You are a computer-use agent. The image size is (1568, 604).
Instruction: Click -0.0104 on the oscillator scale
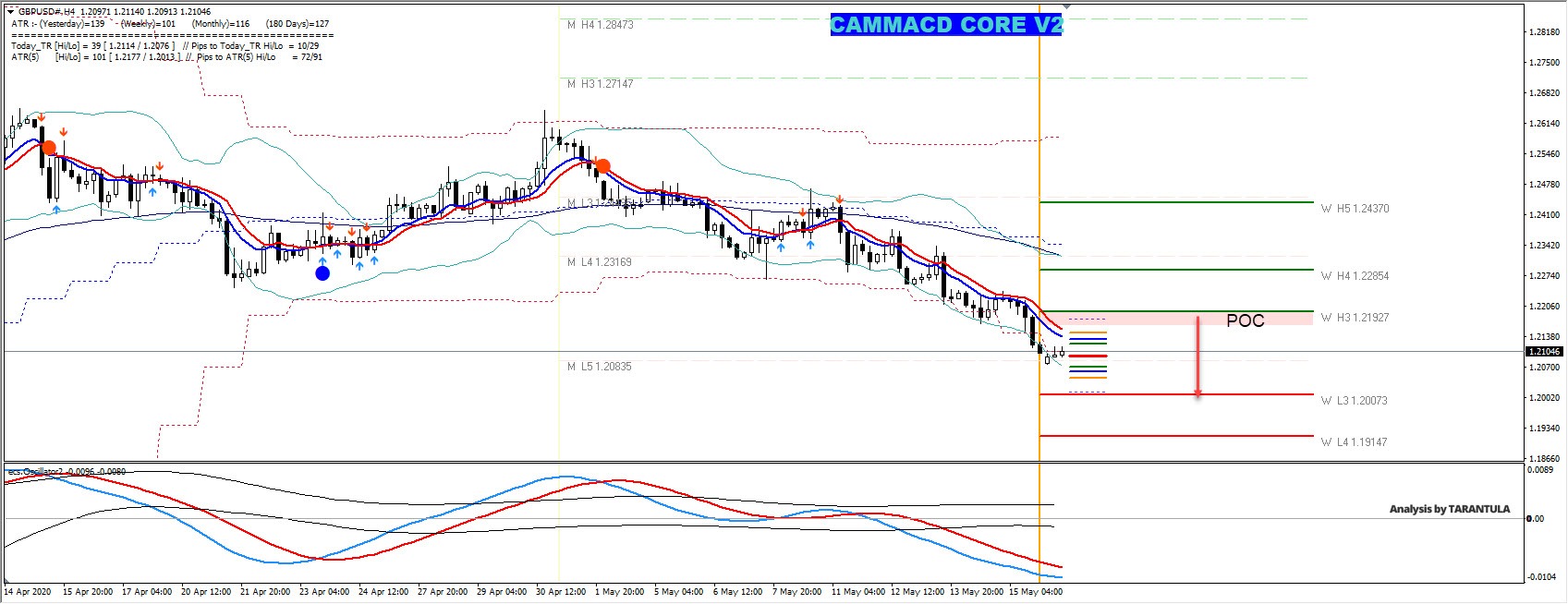point(1540,577)
